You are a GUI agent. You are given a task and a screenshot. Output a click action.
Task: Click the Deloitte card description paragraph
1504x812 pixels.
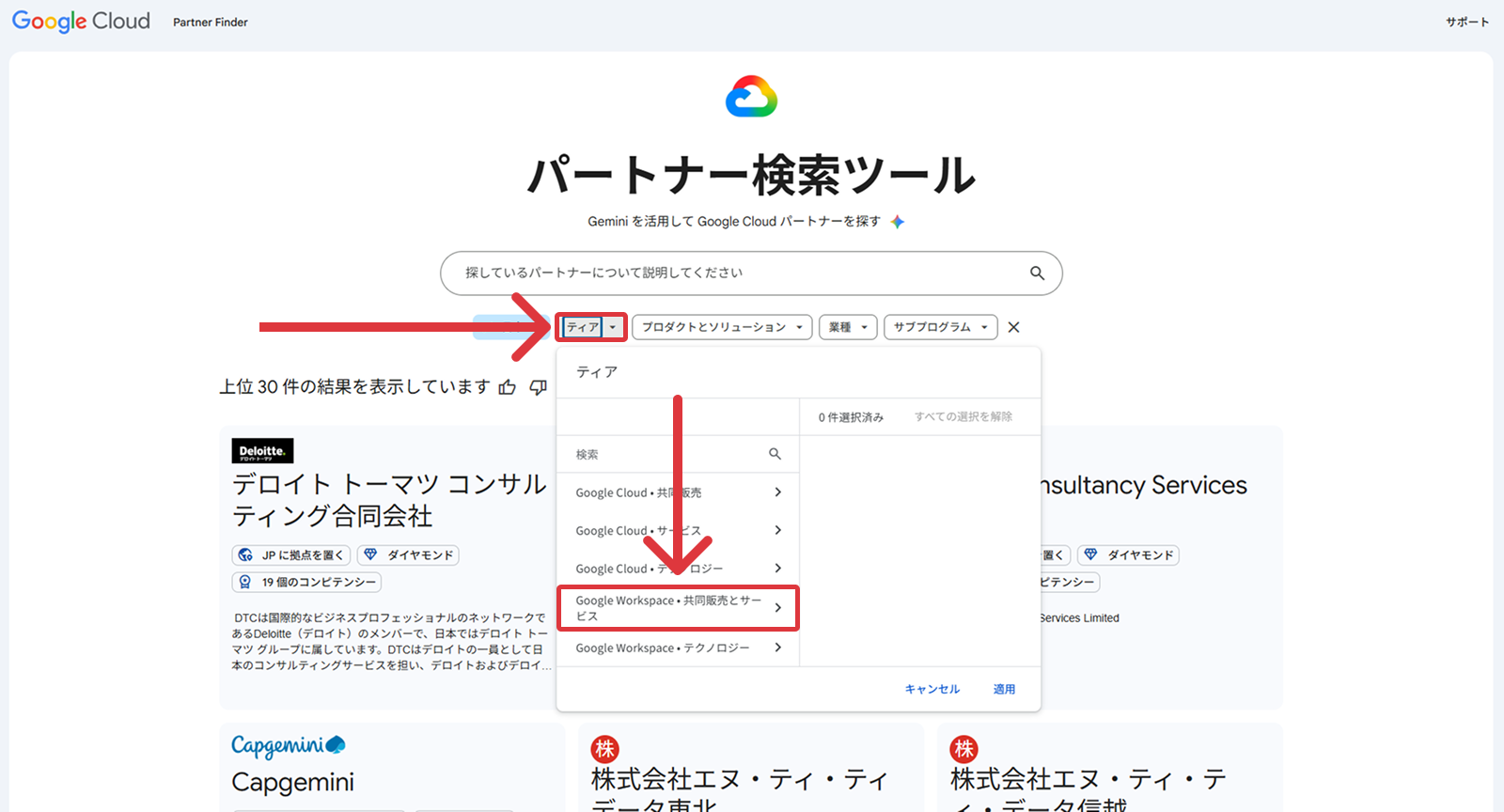coord(389,642)
